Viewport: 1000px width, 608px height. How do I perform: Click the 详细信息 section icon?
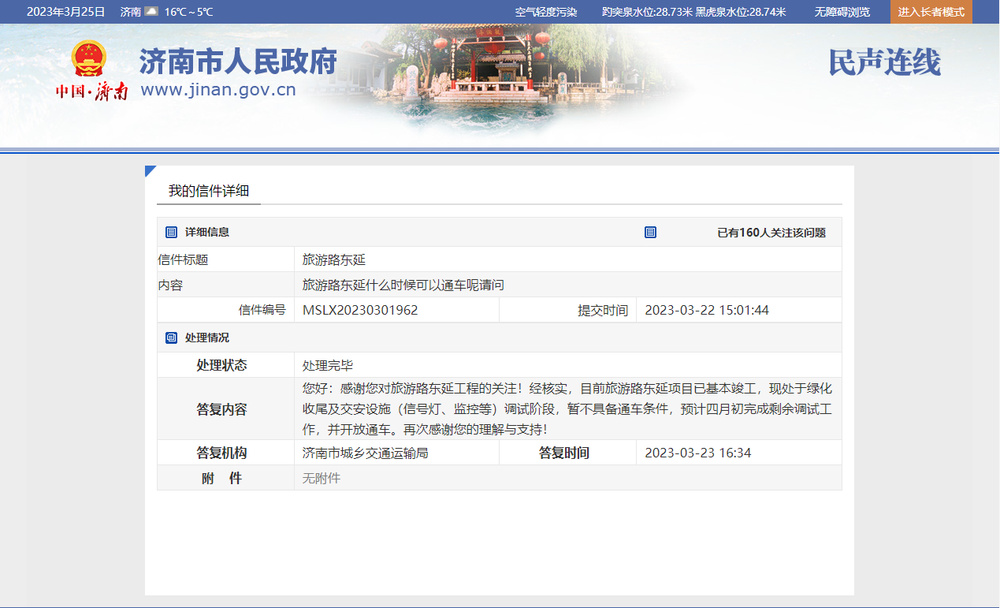170,231
